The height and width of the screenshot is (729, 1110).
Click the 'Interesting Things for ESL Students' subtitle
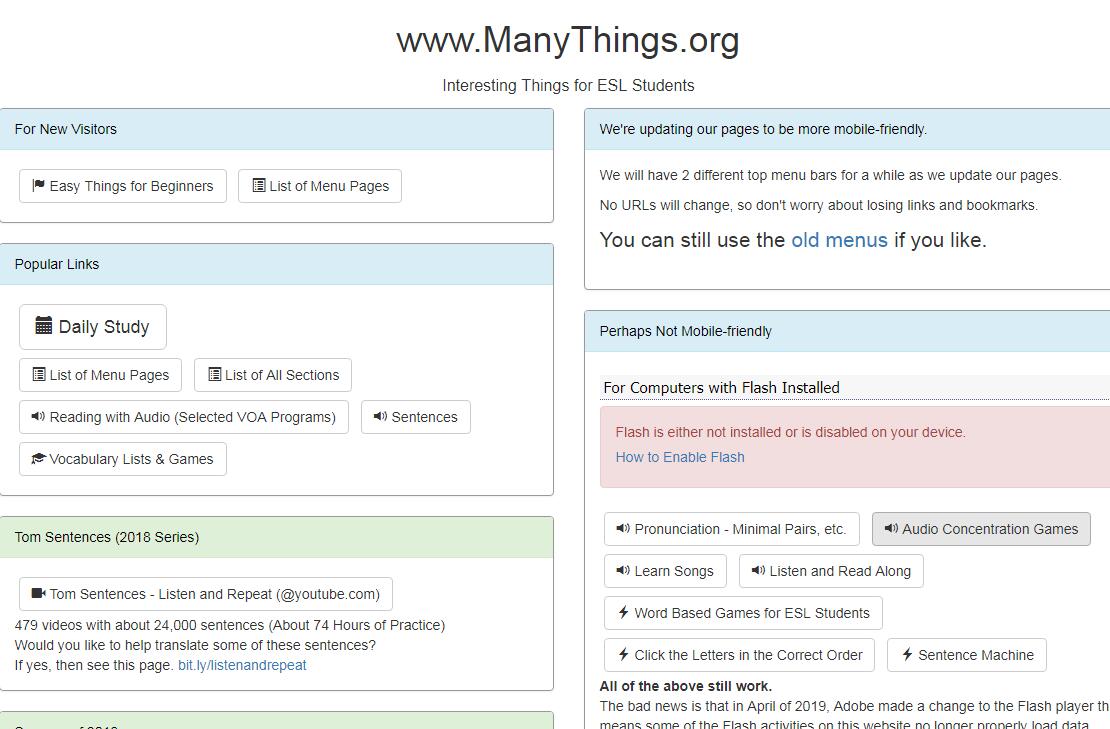[568, 86]
